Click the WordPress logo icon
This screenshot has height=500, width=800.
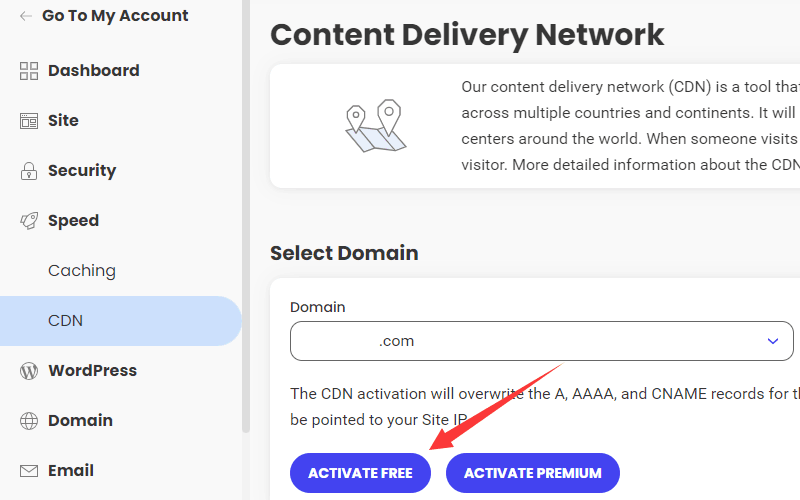tap(28, 371)
